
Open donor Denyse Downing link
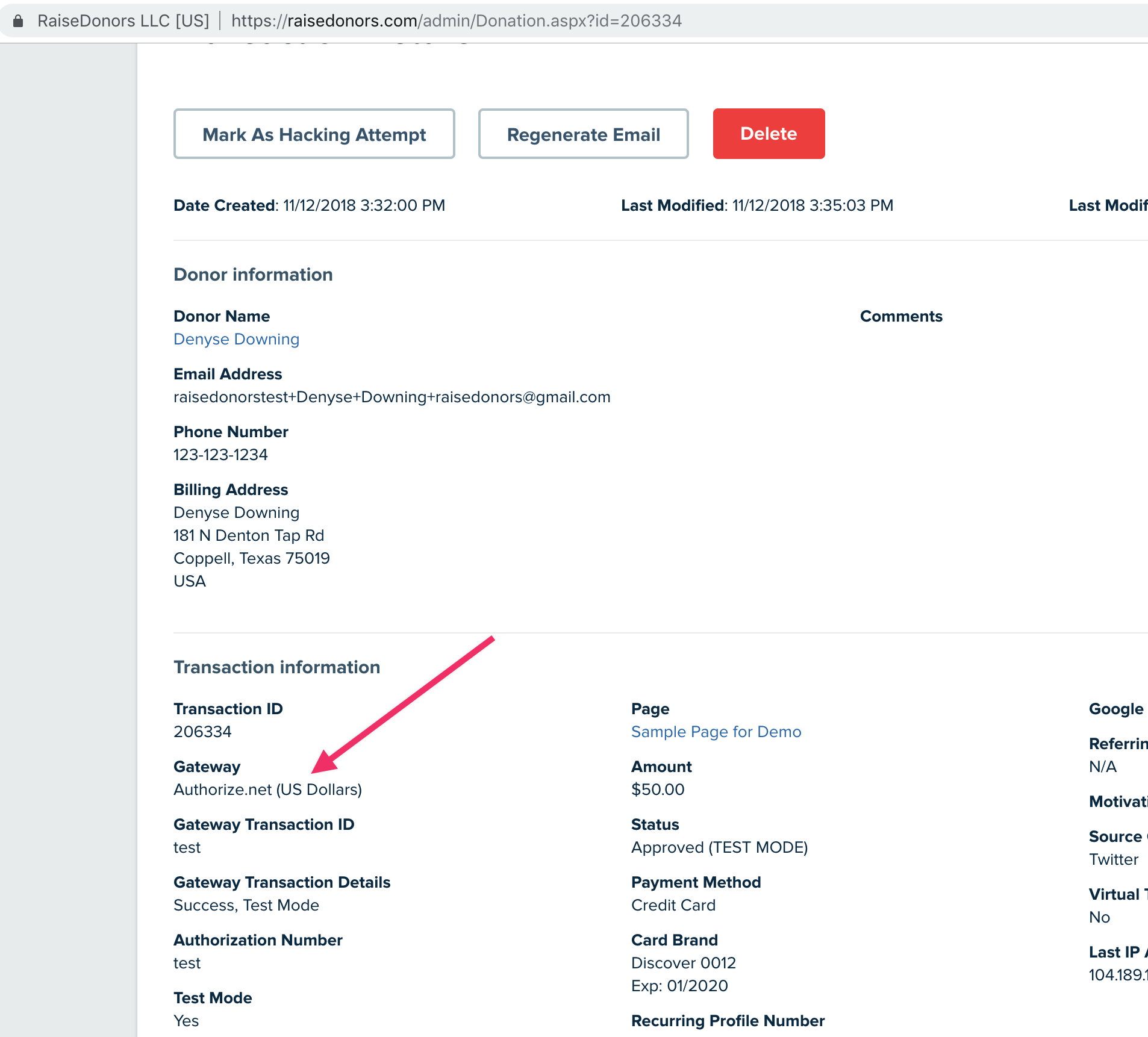[236, 339]
